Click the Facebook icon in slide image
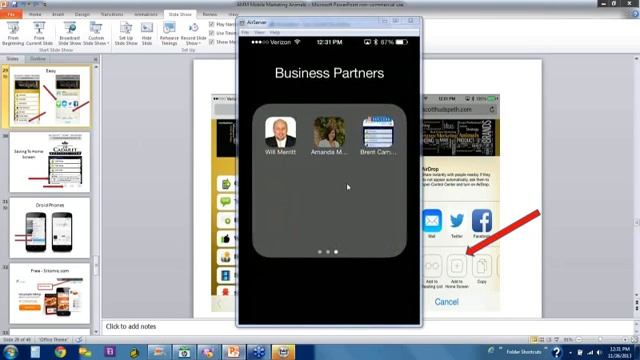This screenshot has width=640, height=360. 482,221
